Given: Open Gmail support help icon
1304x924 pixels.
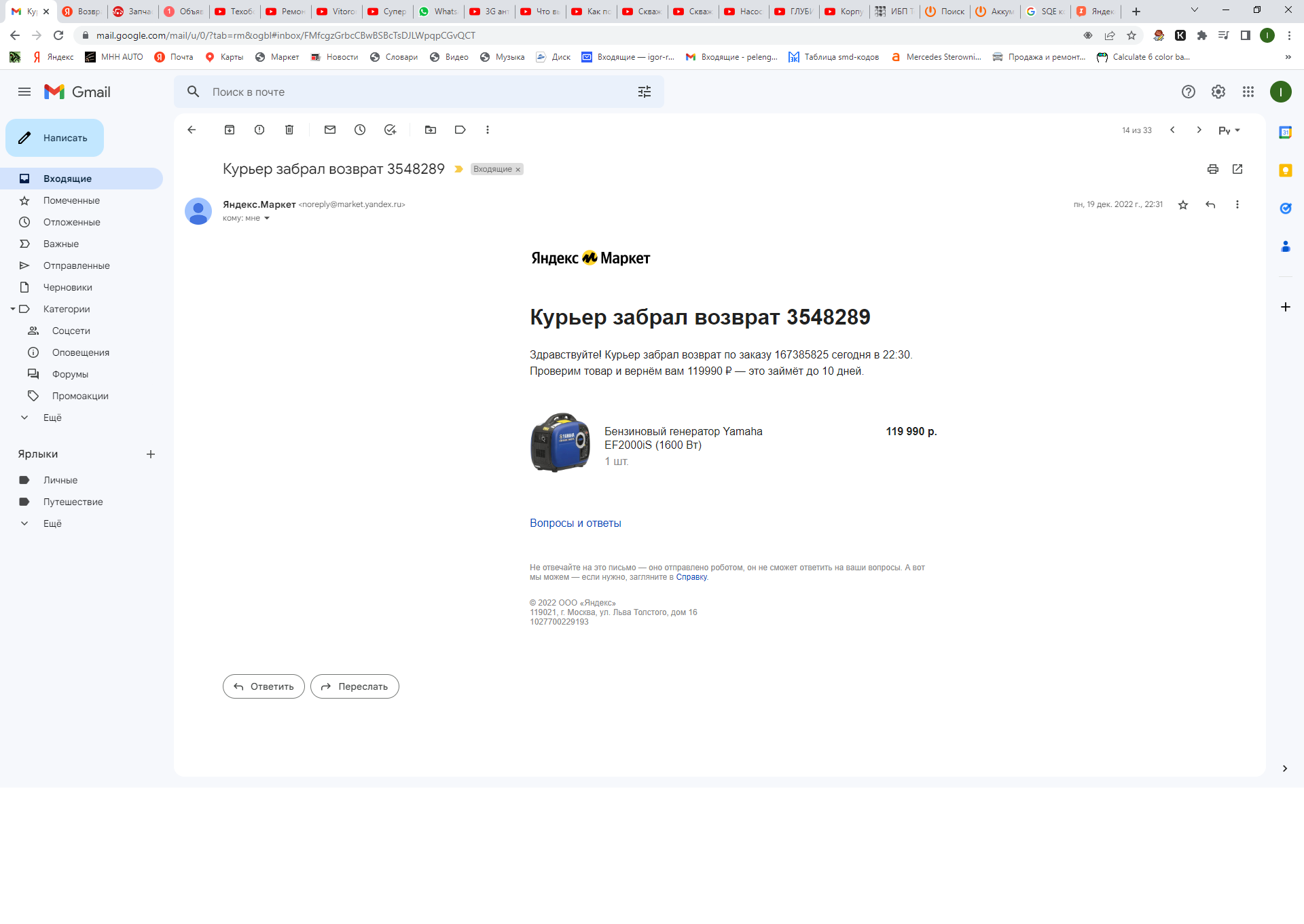Looking at the screenshot, I should [x=1189, y=92].
